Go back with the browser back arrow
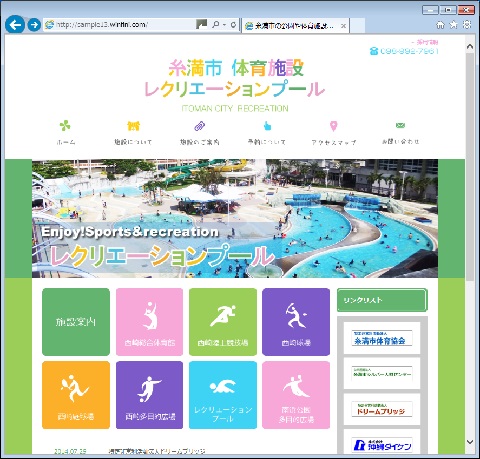This screenshot has height=459, width=480. [x=15, y=24]
